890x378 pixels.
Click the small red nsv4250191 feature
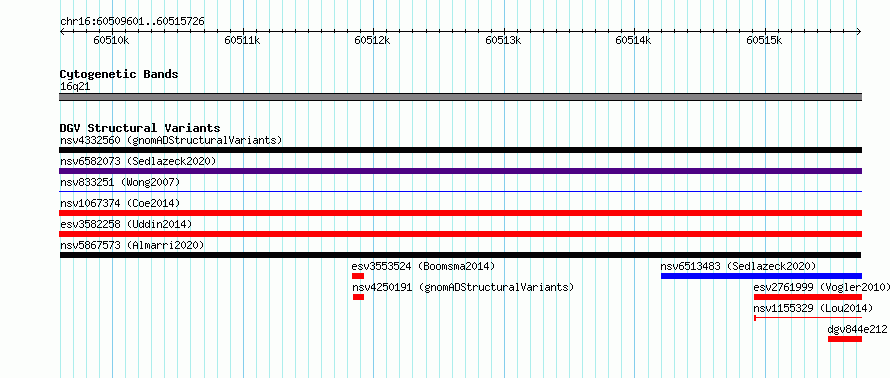click(358, 297)
